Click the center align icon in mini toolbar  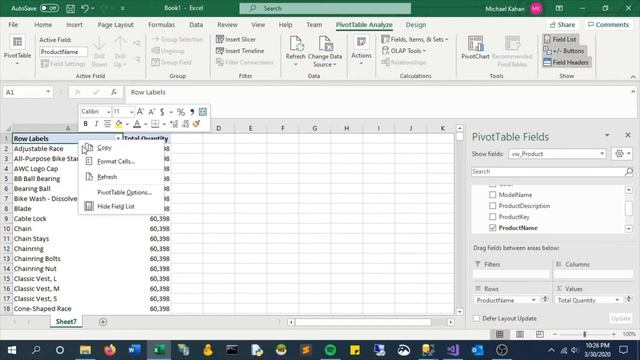coord(107,124)
